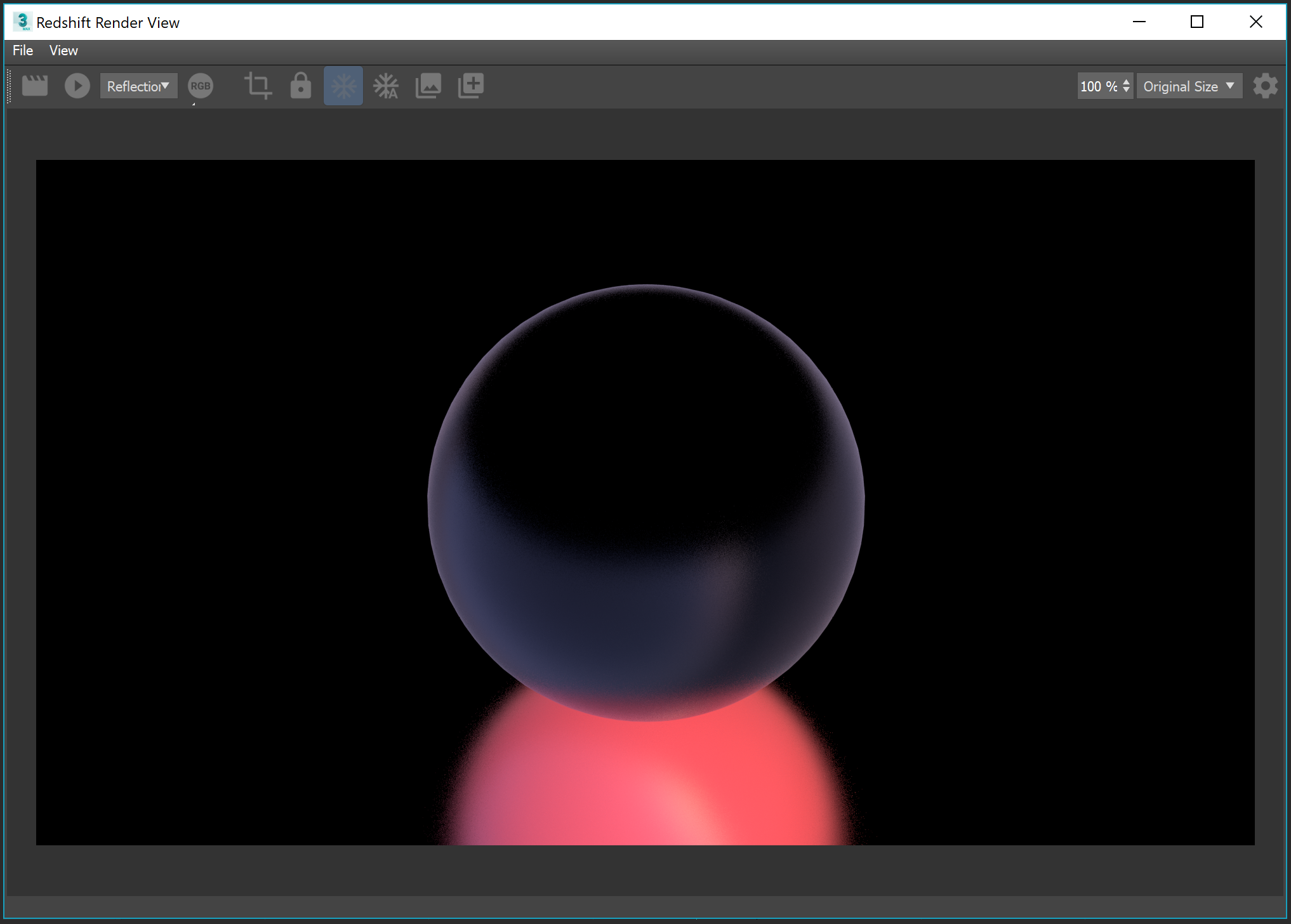Maximize the Redshift Render View window
Viewport: 1291px width, 924px height.
coord(1197,22)
